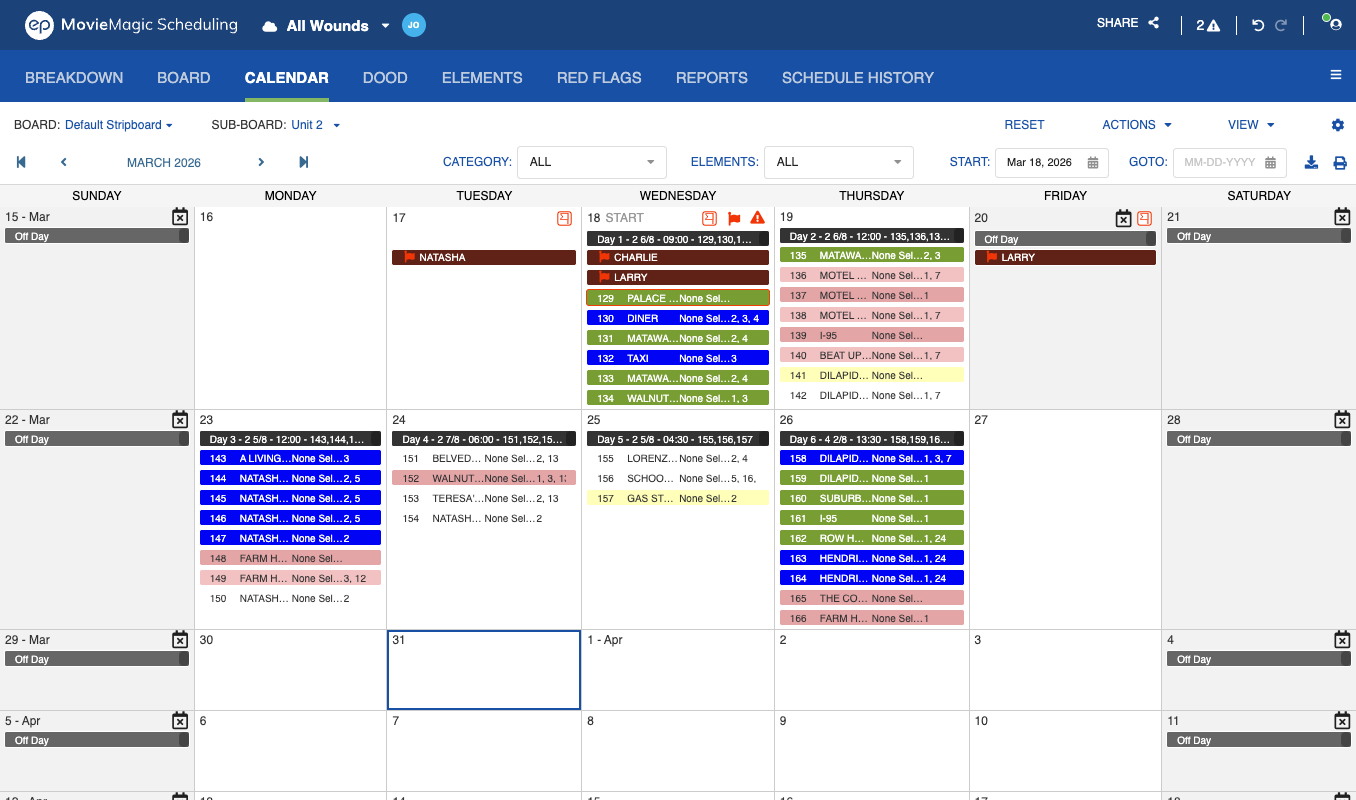Jump to first month arrow
This screenshot has height=800, width=1356.
[21, 162]
